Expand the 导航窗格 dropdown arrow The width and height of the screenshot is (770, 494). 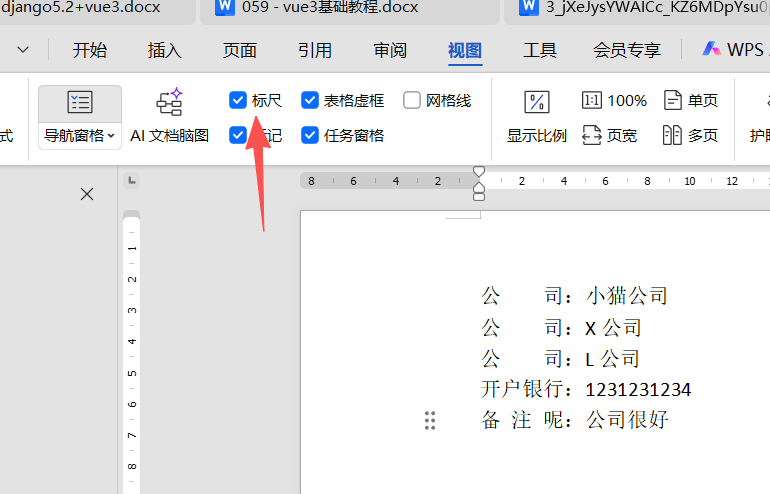(x=111, y=136)
